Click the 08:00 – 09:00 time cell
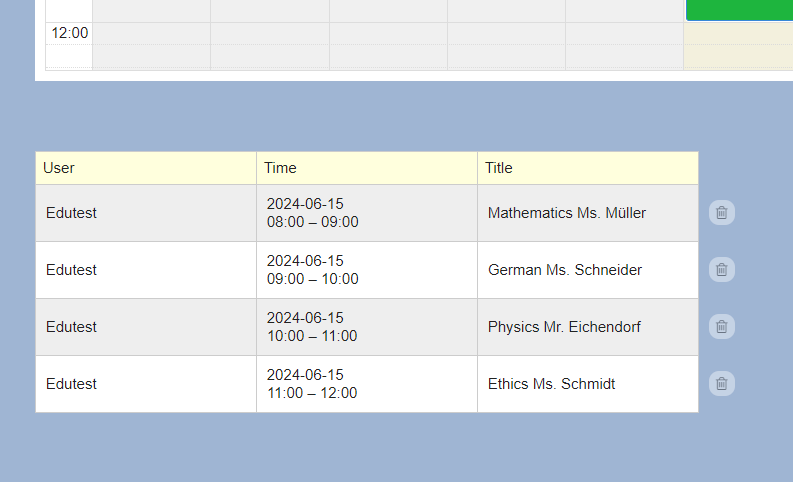The image size is (793, 482). pyautogui.click(x=312, y=222)
